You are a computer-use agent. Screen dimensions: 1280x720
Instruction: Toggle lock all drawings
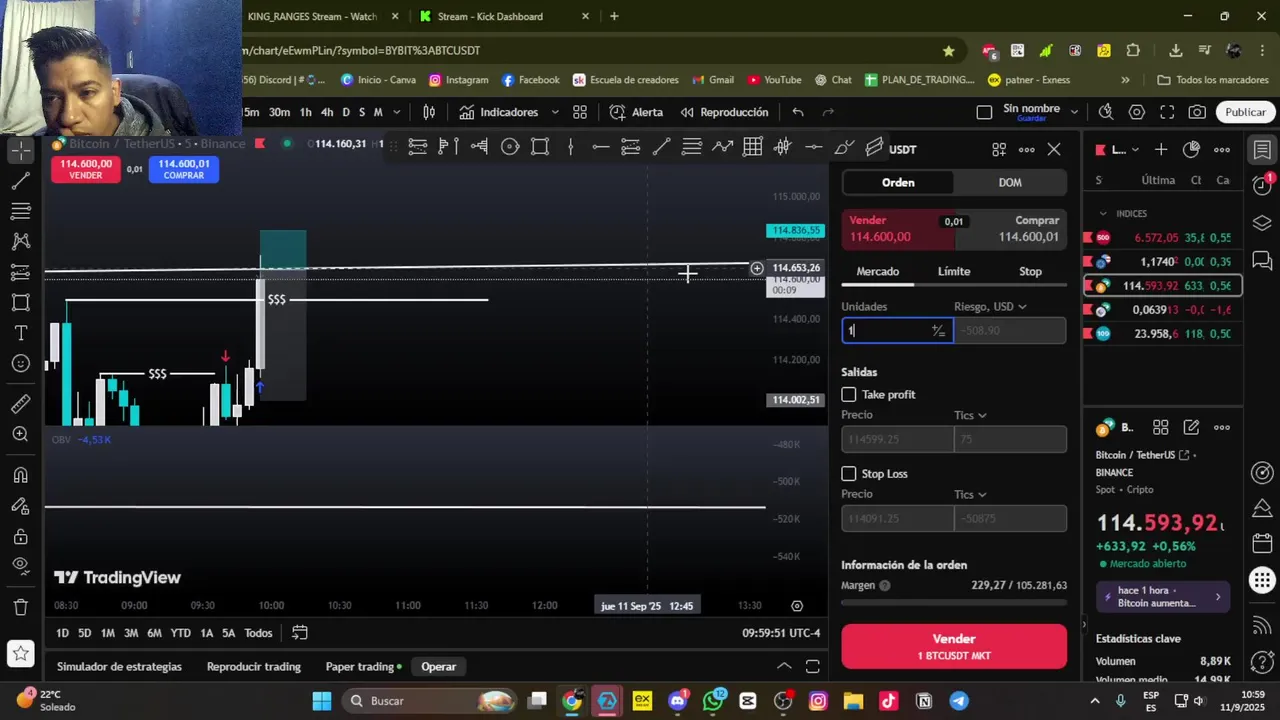(x=20, y=537)
